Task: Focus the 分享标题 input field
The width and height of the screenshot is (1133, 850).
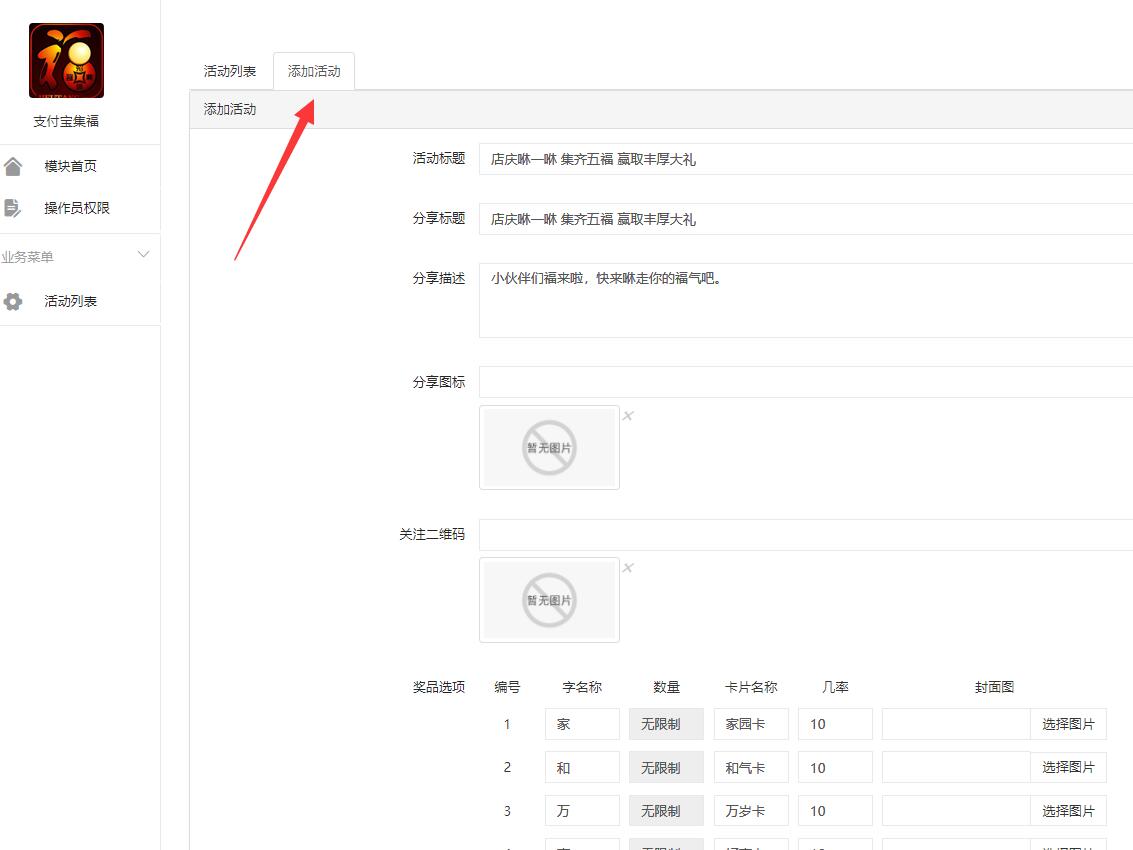Action: click(806, 219)
